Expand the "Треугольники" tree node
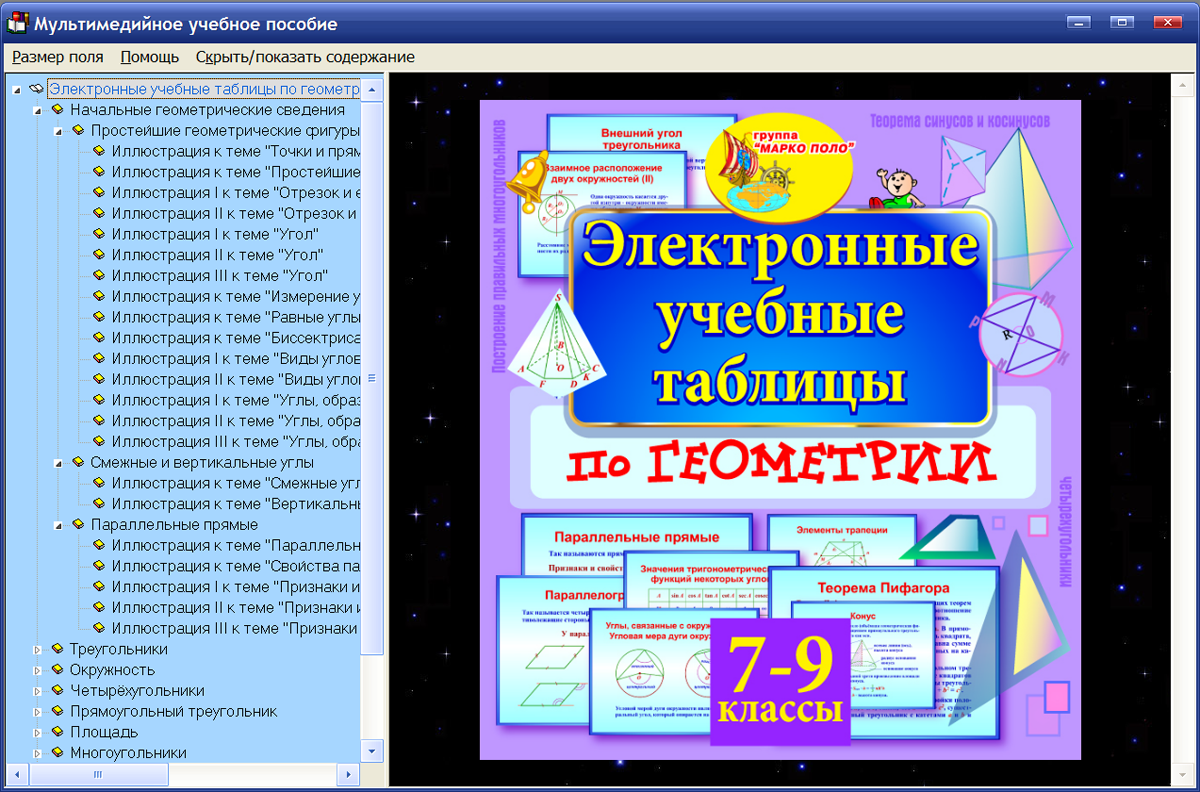Viewport: 1200px width, 792px height. (38, 649)
